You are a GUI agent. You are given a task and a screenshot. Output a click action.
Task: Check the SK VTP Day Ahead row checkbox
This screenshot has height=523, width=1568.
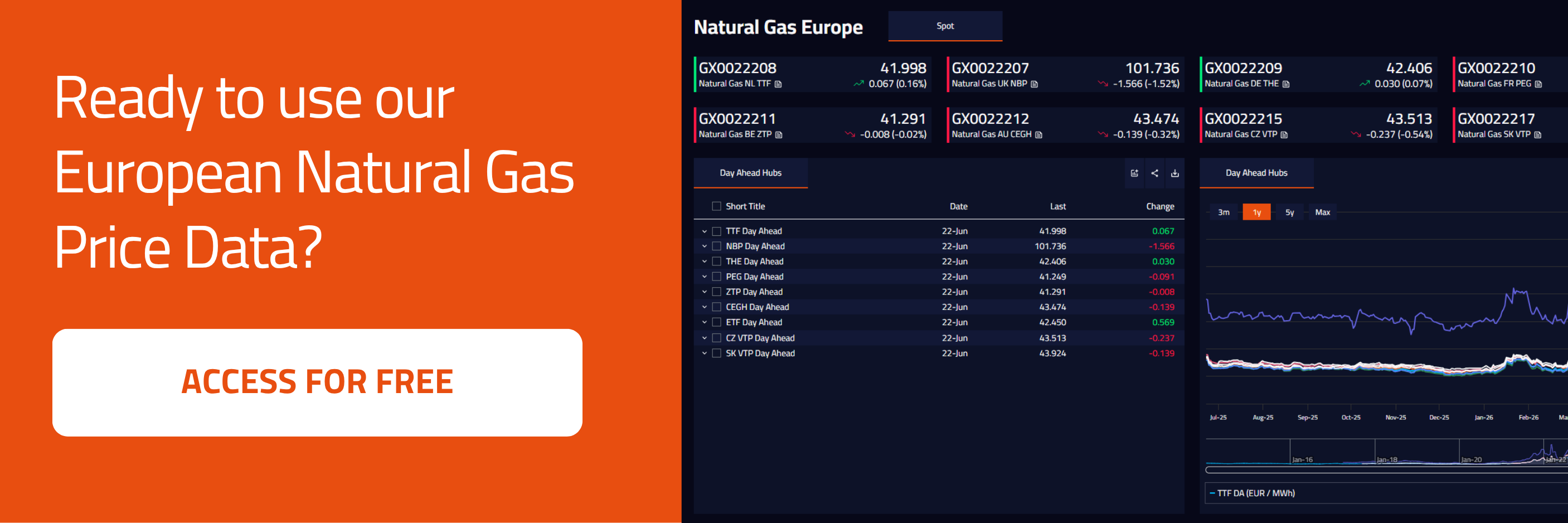click(x=716, y=353)
